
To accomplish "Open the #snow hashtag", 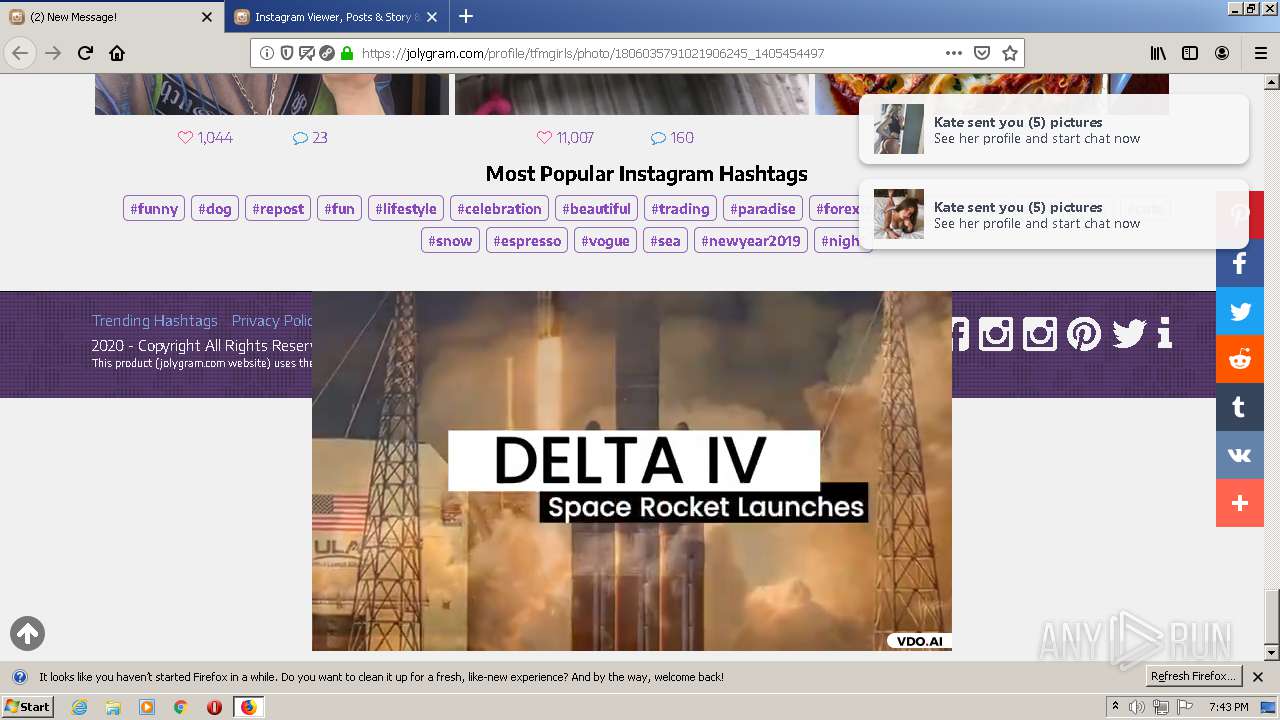I will coord(450,241).
